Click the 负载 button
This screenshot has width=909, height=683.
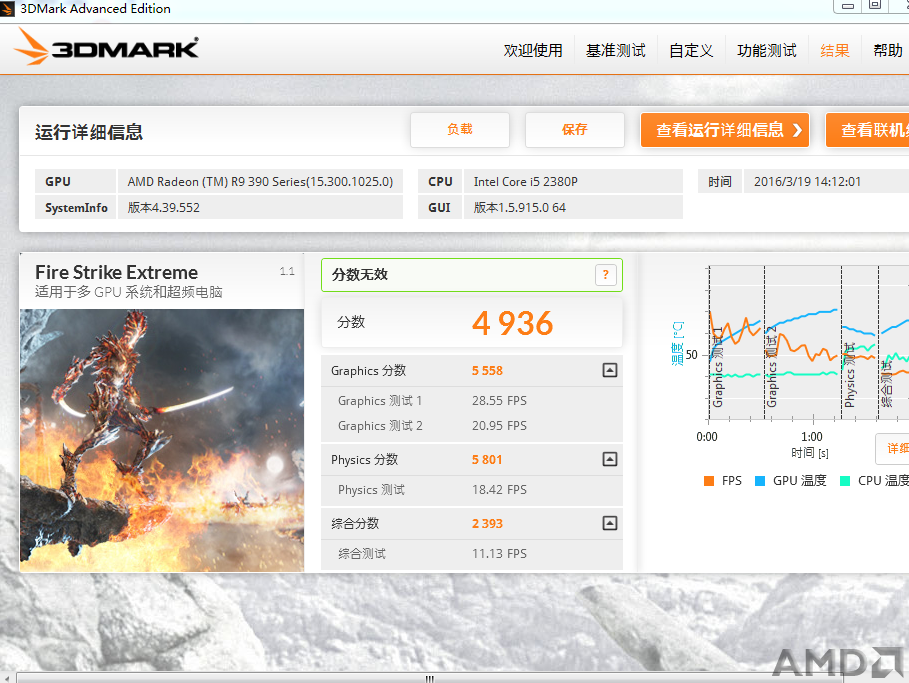(460, 130)
